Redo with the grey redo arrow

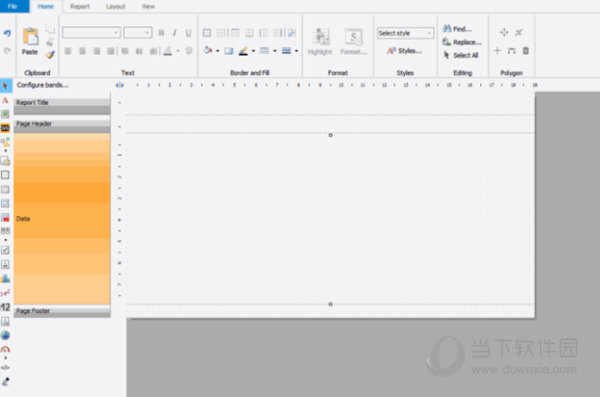[x=7, y=51]
